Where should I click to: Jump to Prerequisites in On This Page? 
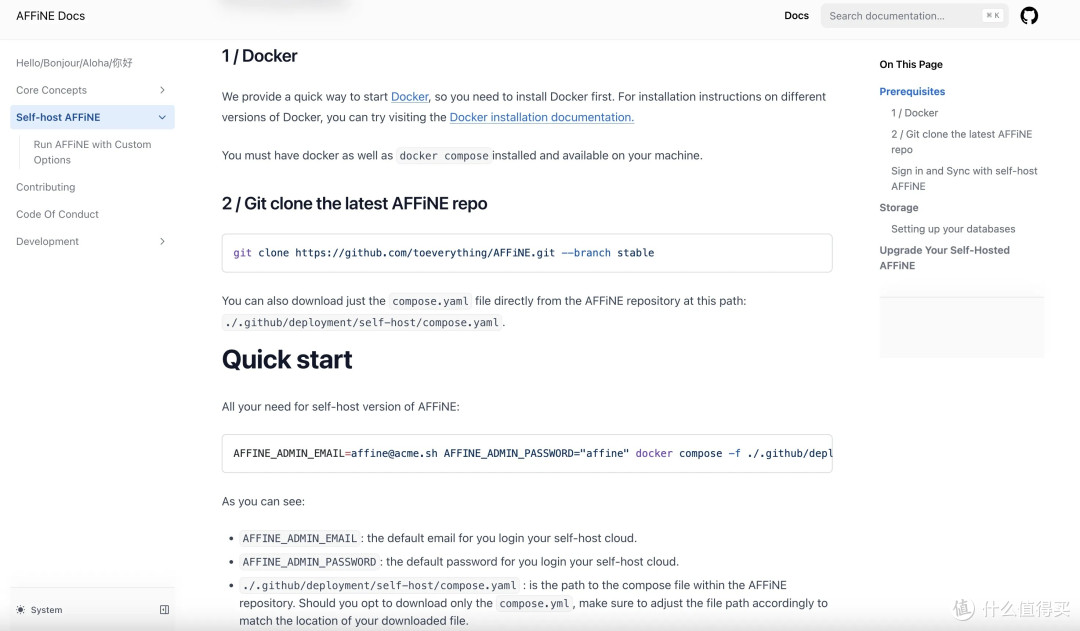coord(912,92)
